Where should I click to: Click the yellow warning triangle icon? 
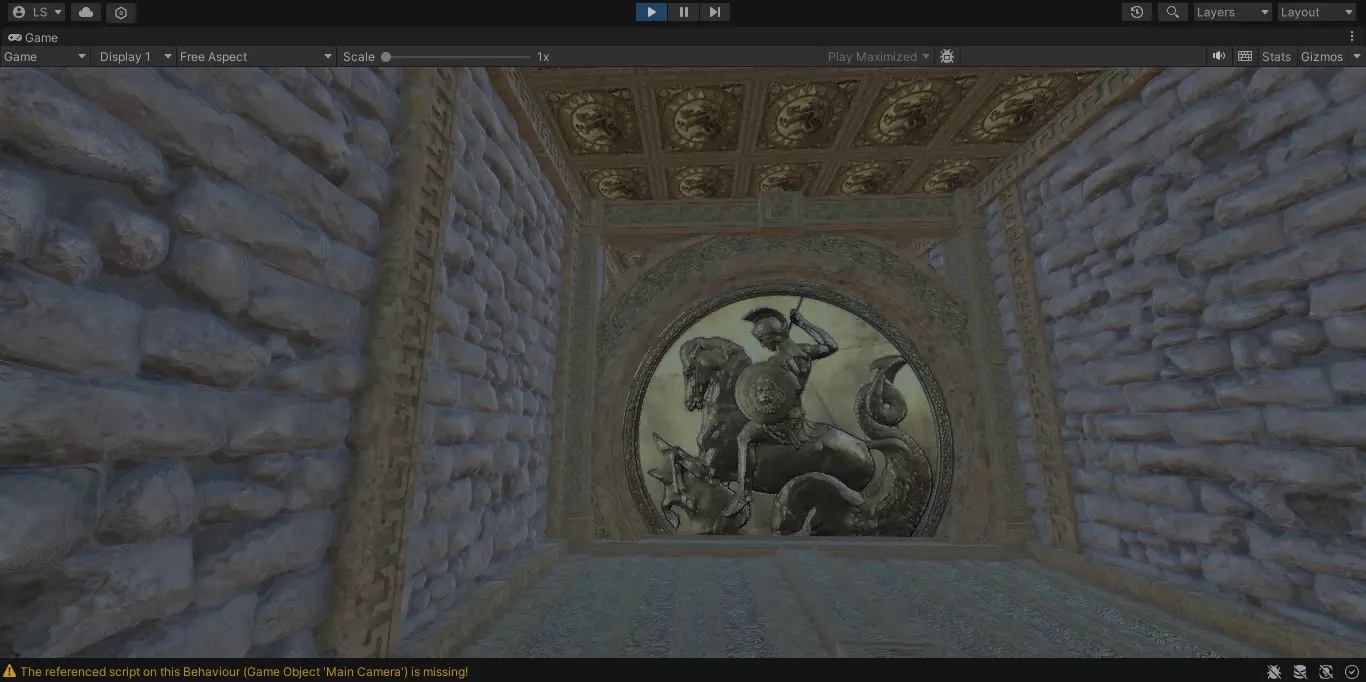point(9,672)
